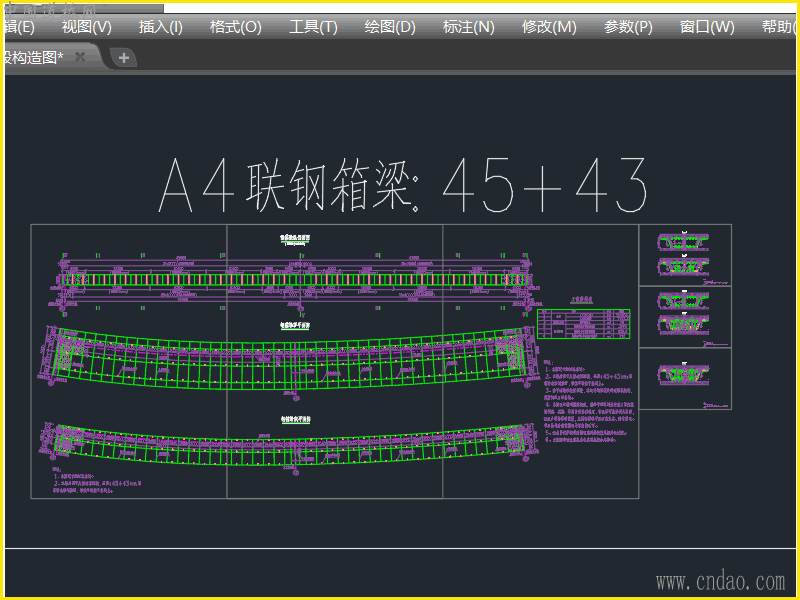Click the notes text block right of plan
This screenshot has width=800, height=600.
tap(589, 402)
